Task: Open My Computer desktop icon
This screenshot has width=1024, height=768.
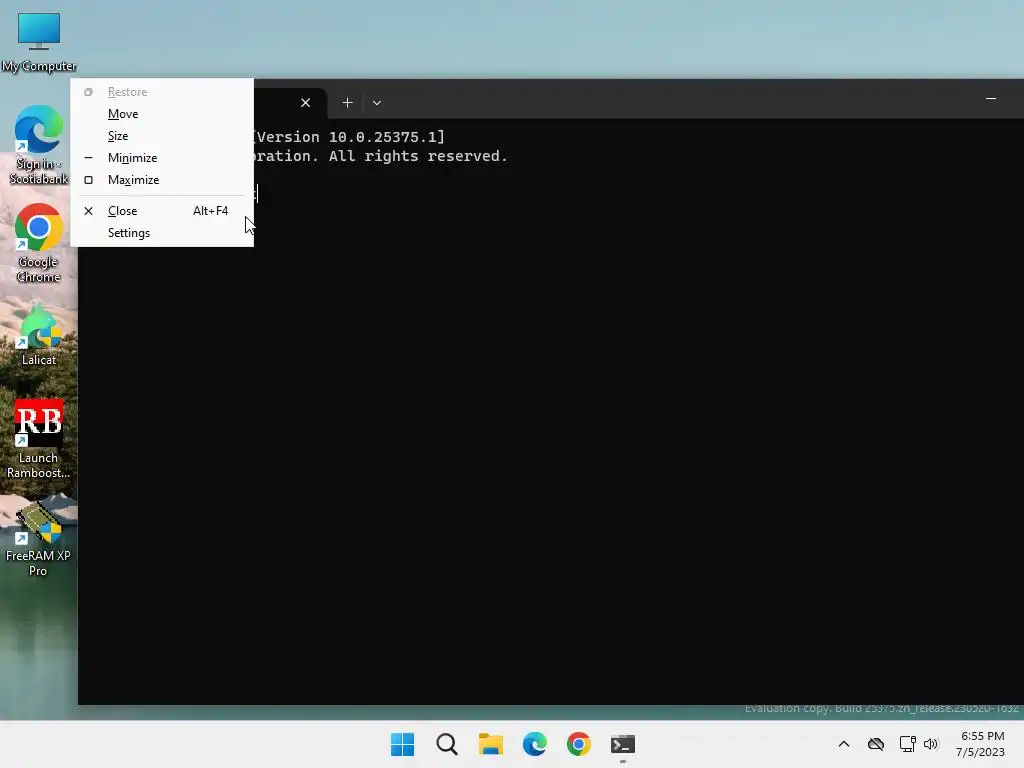Action: click(x=39, y=42)
